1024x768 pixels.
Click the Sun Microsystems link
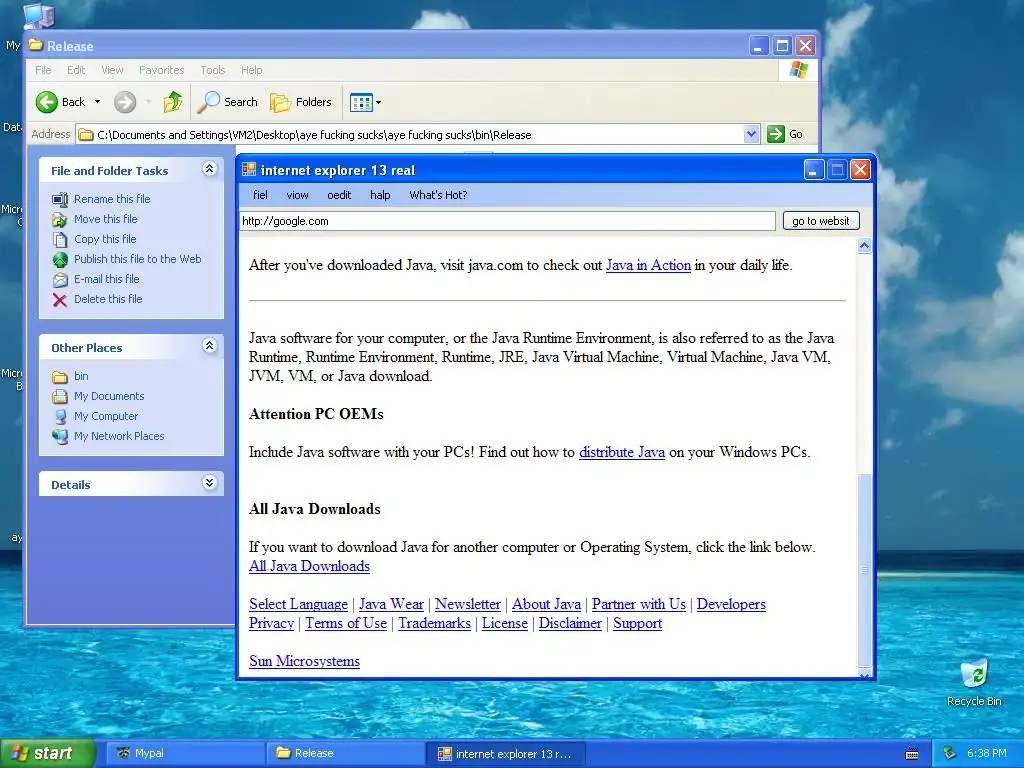coord(304,661)
